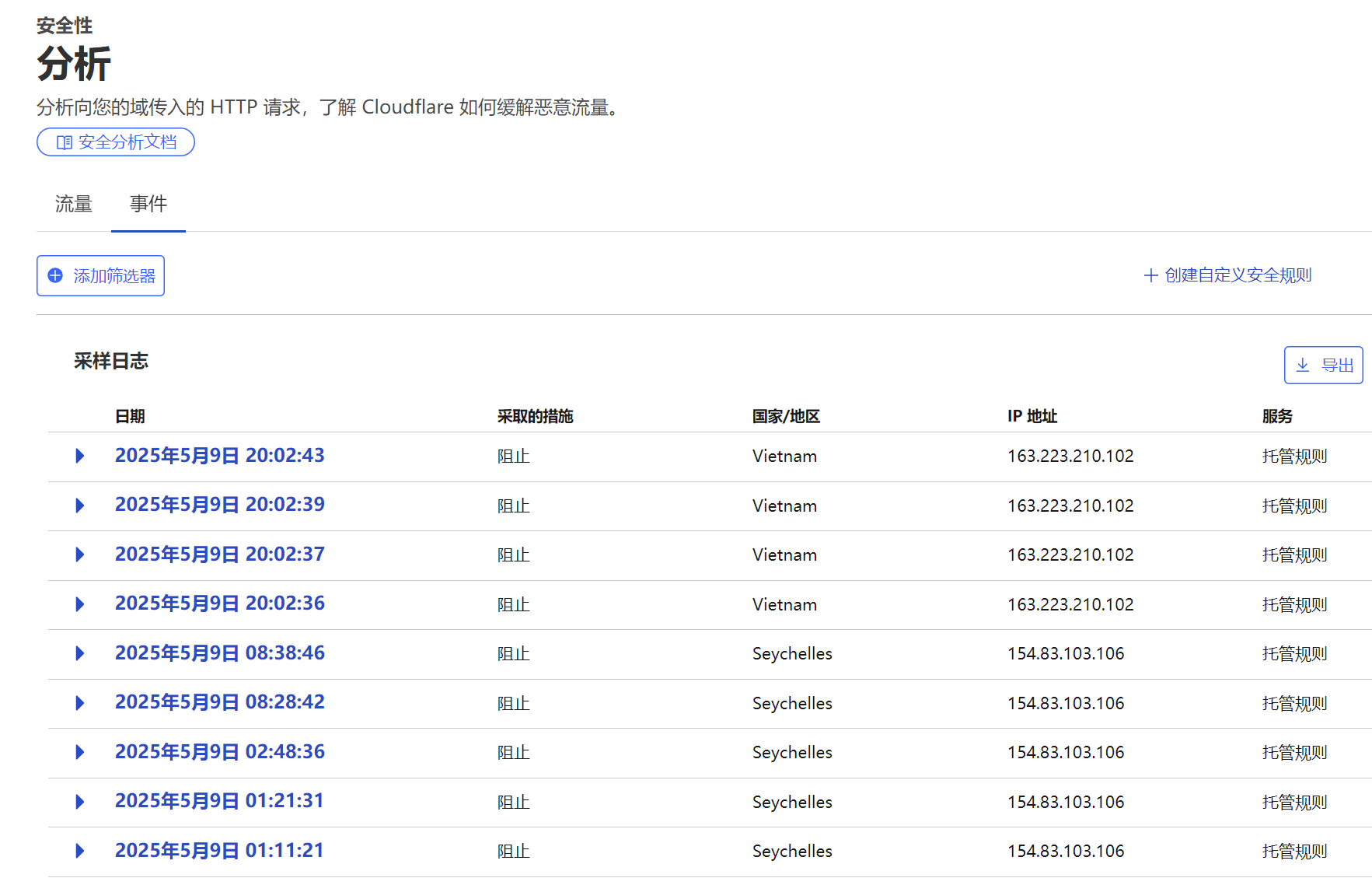The height and width of the screenshot is (885, 1372).
Task: Expand the 20:02:37 event details
Action: 79,554
